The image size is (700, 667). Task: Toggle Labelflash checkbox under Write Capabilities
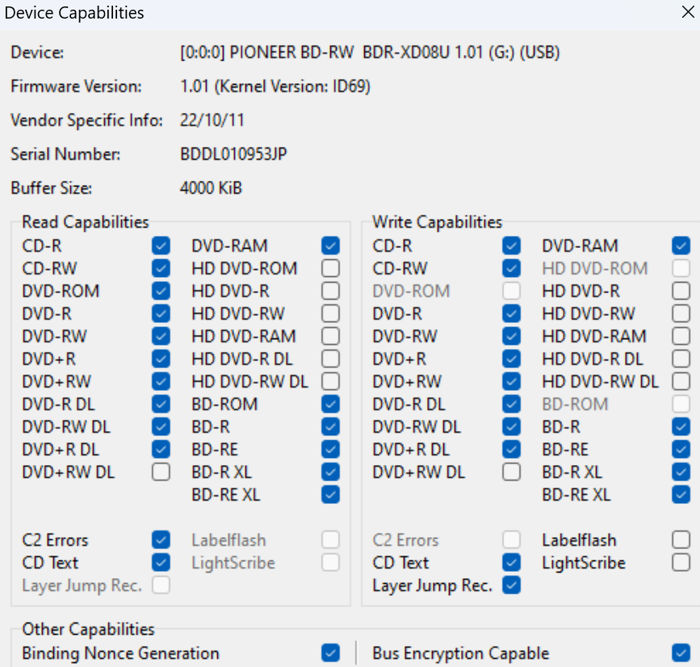(x=681, y=540)
